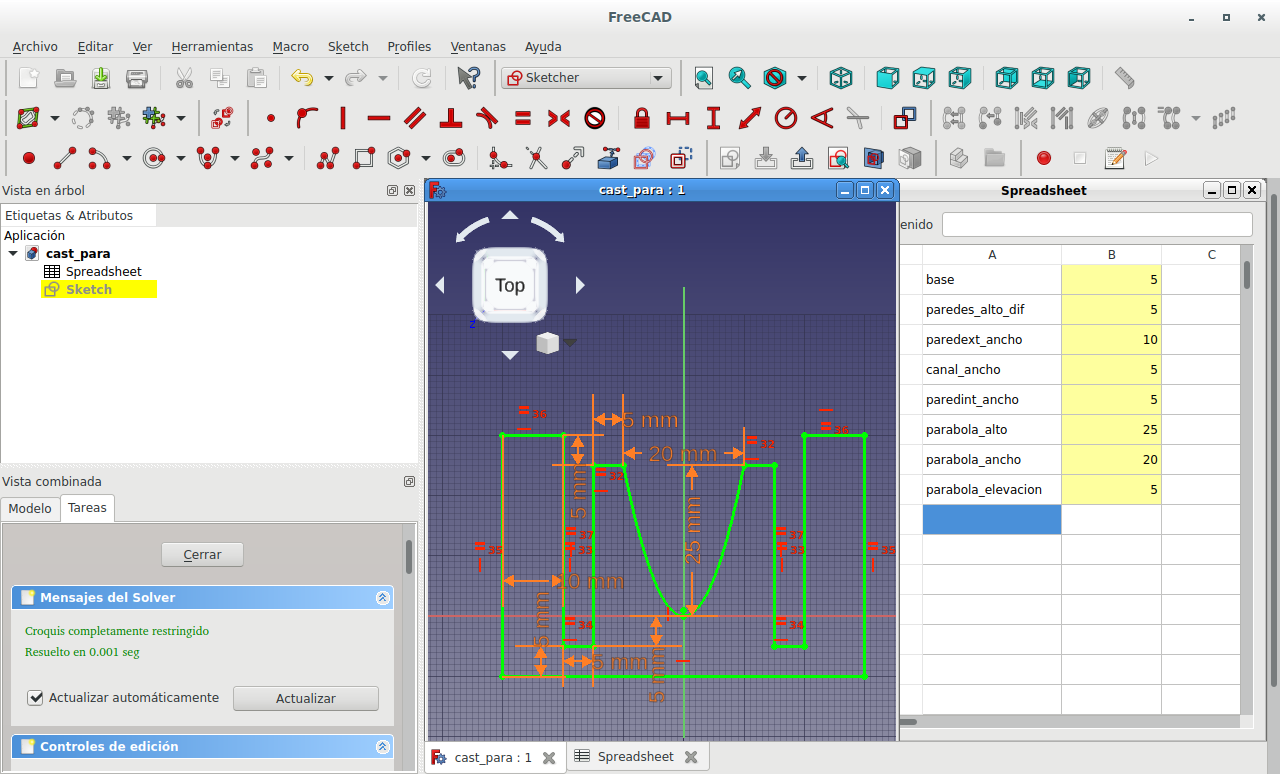
Task: Switch to the Modelo tab
Action: [30, 508]
